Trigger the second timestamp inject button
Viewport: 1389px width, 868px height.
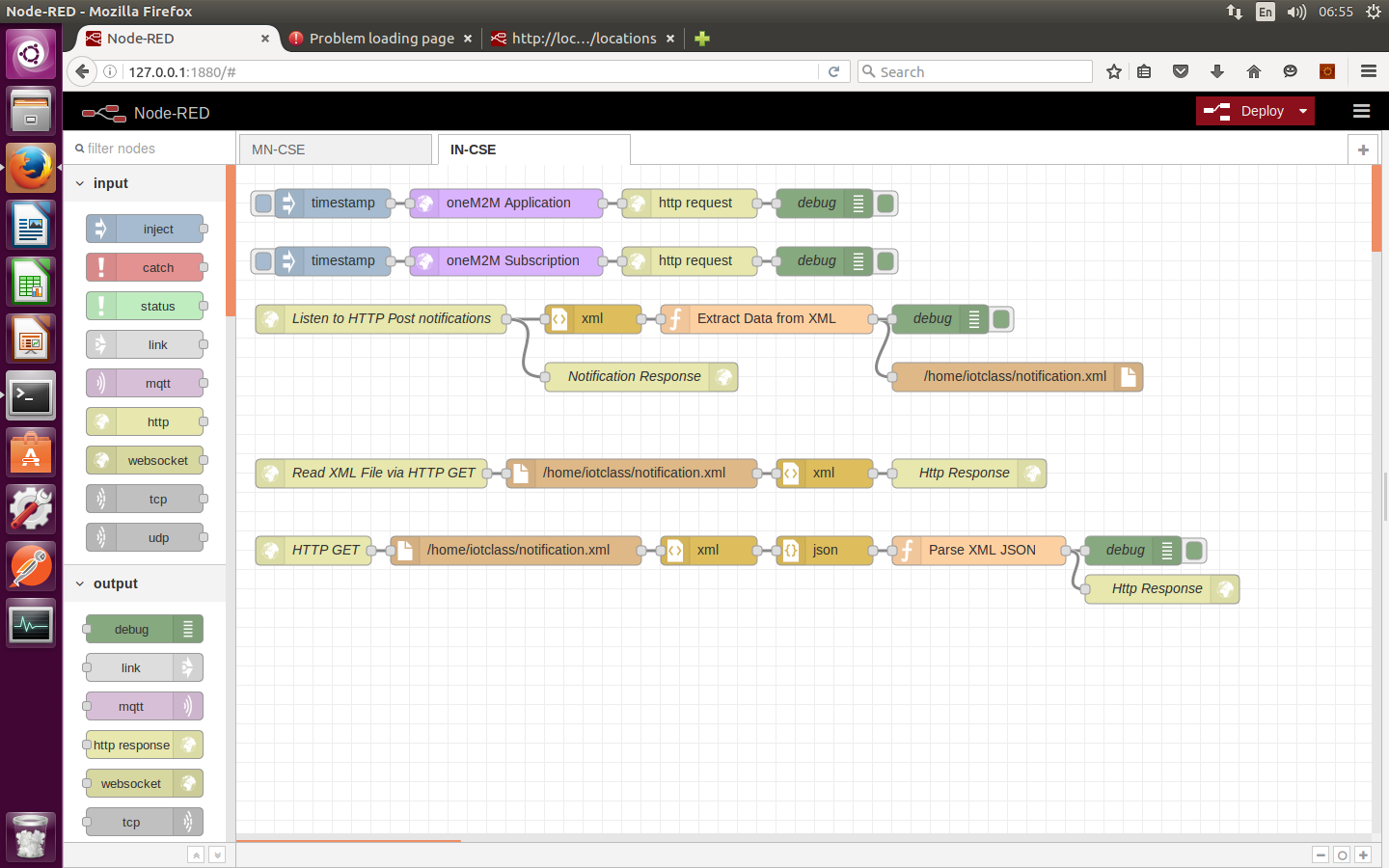tap(262, 261)
